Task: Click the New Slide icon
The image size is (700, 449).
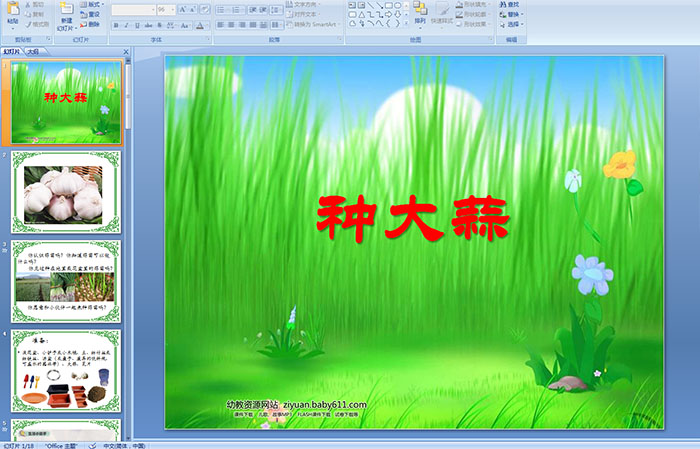Action: [67, 9]
